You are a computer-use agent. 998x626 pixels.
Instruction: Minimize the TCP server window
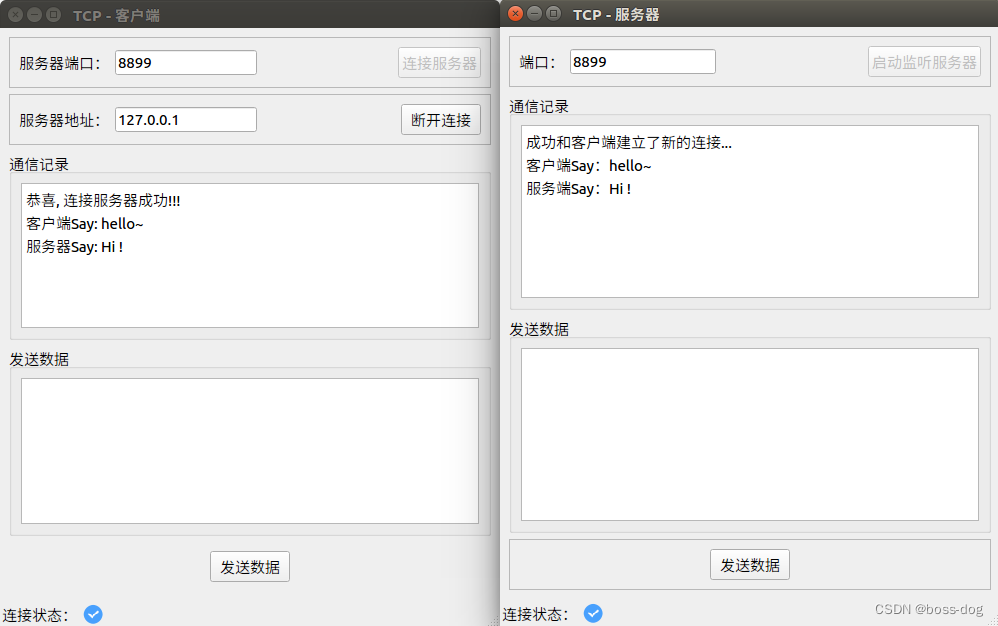coord(535,13)
